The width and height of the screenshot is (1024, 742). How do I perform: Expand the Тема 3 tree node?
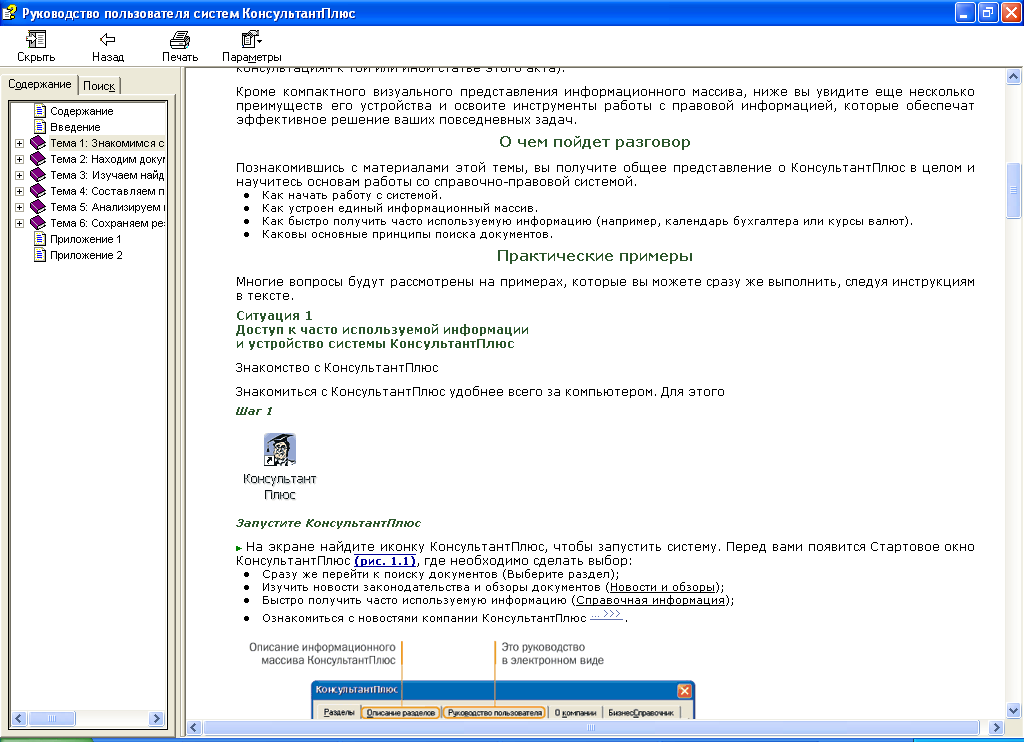click(x=20, y=175)
